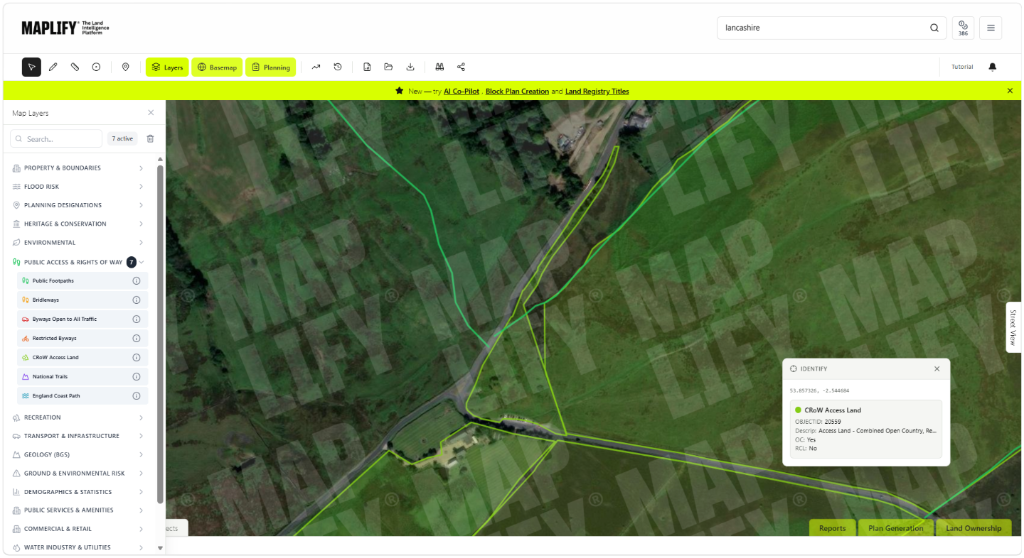Clear all active layers with trash icon
The image size is (1024, 558).
point(150,139)
